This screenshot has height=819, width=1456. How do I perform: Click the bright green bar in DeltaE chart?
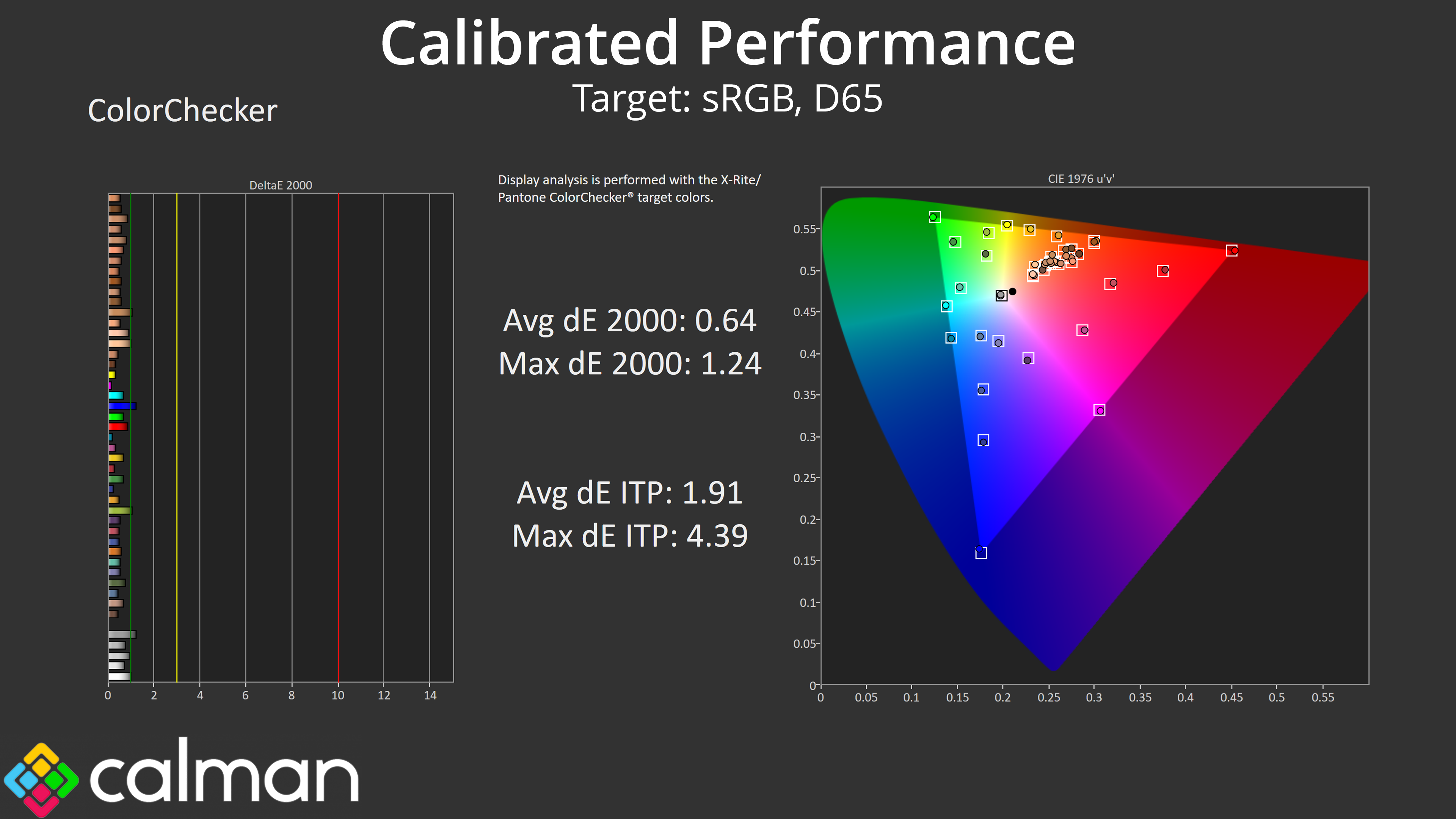[115, 417]
